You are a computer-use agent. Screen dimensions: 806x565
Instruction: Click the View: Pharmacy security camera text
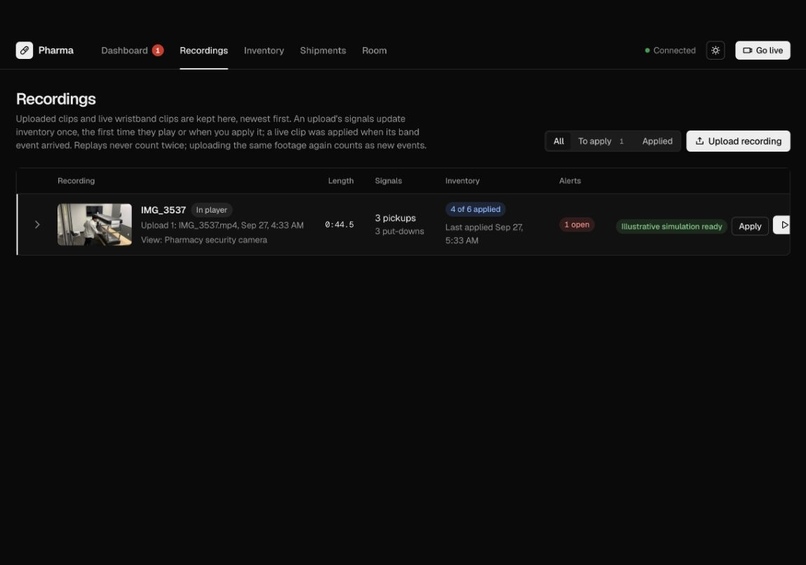[204, 240]
